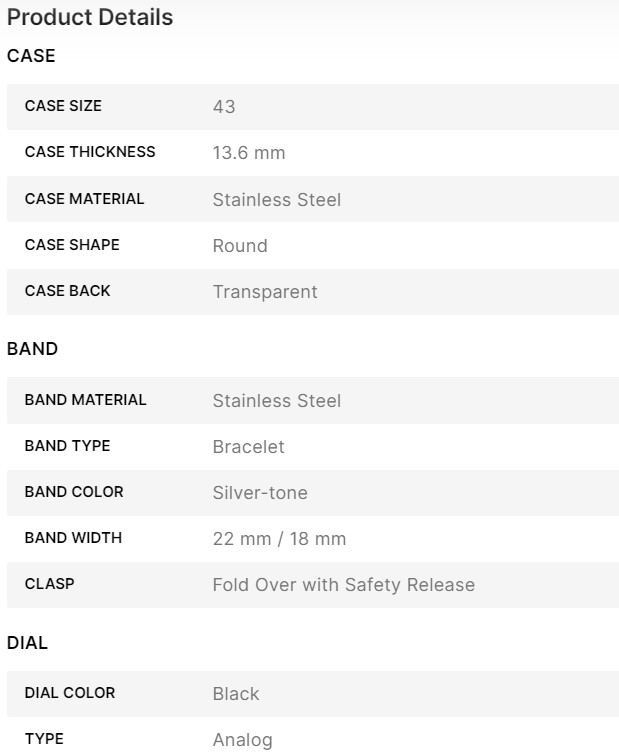619x756 pixels.
Task: Click the Bracelet band type value
Action: point(249,447)
